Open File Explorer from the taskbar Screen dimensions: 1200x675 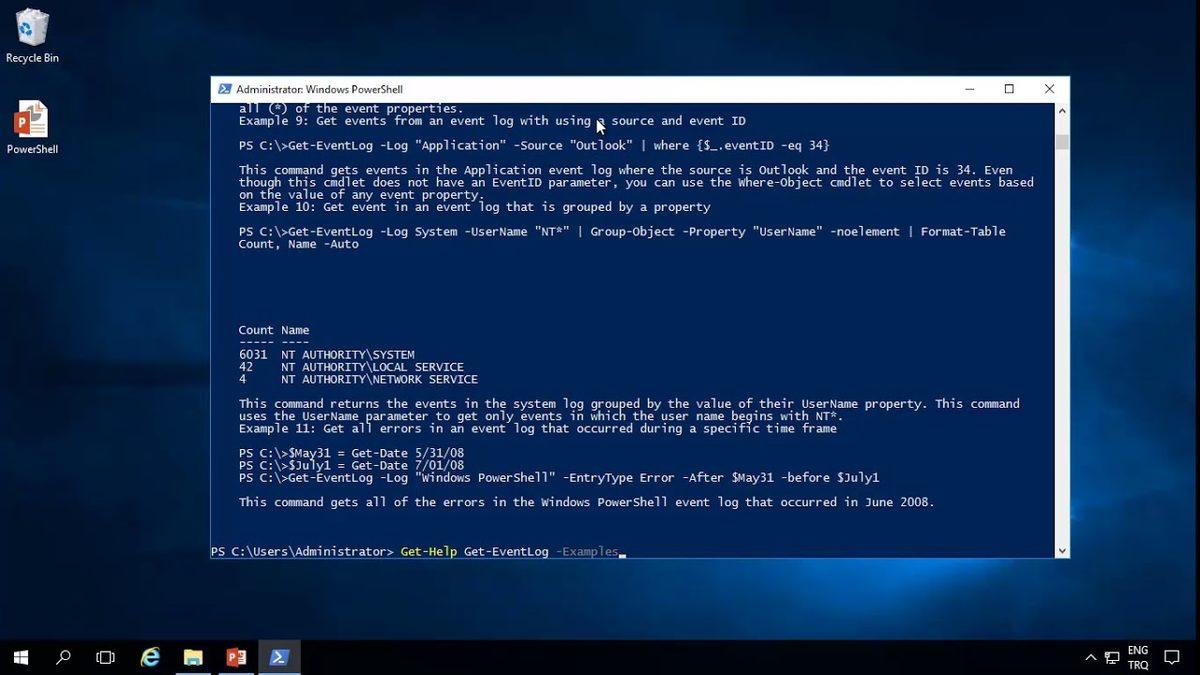coord(193,657)
